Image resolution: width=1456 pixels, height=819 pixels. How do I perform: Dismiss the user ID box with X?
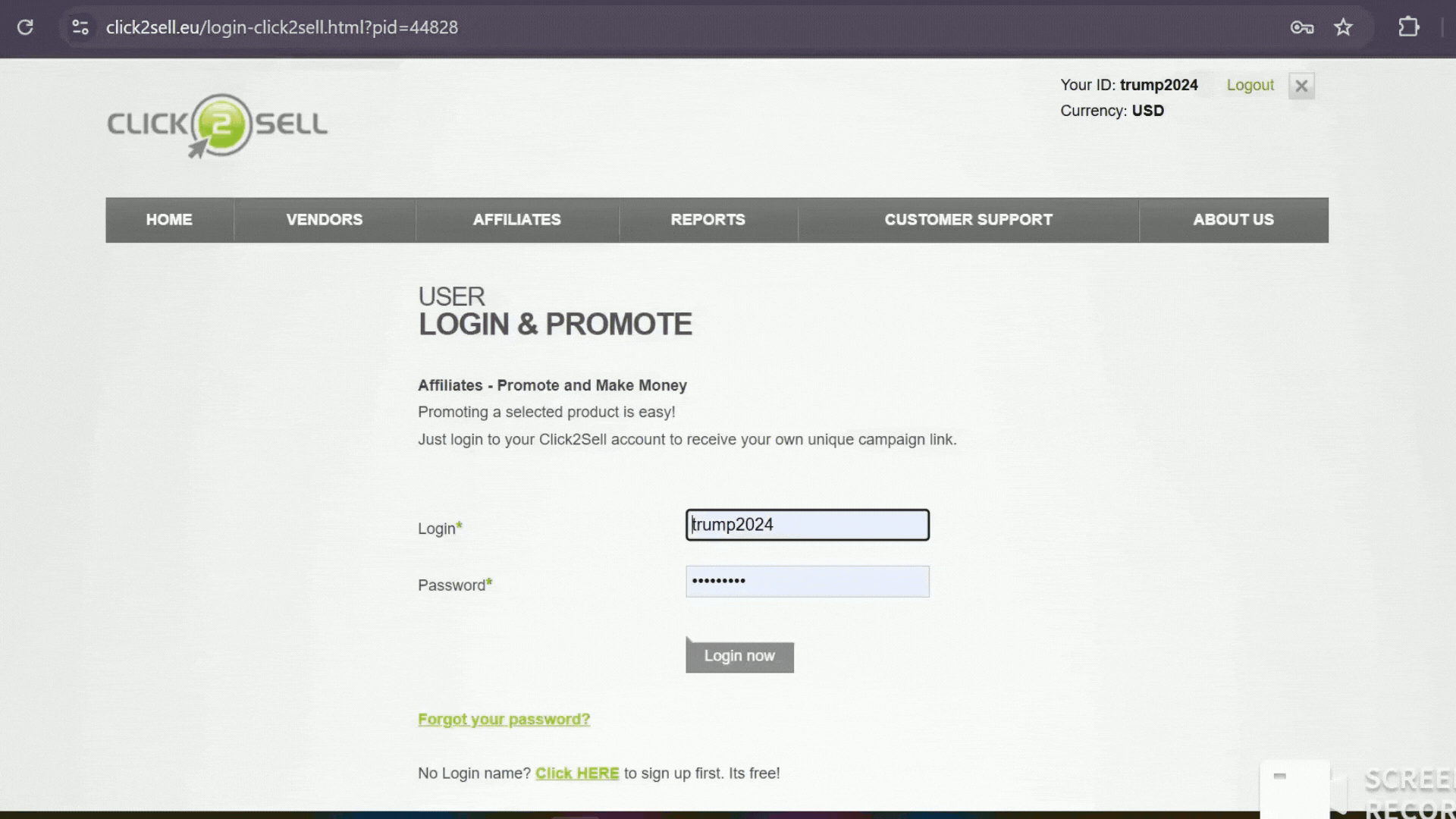(1301, 86)
